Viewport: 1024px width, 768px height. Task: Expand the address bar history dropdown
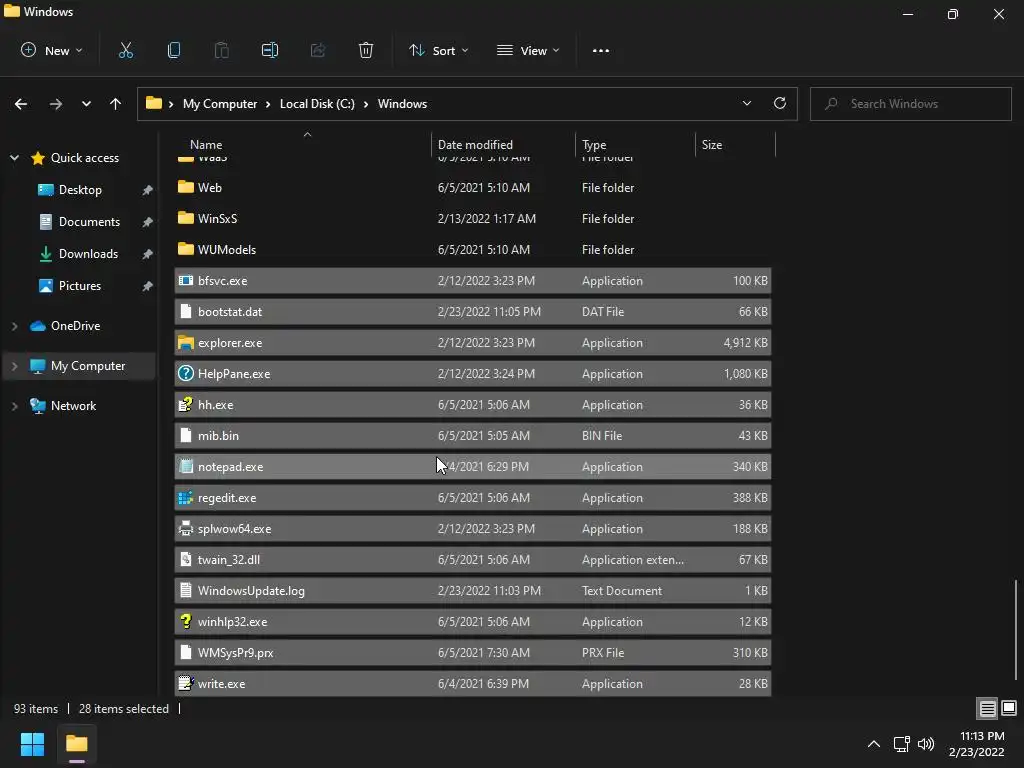(x=746, y=103)
